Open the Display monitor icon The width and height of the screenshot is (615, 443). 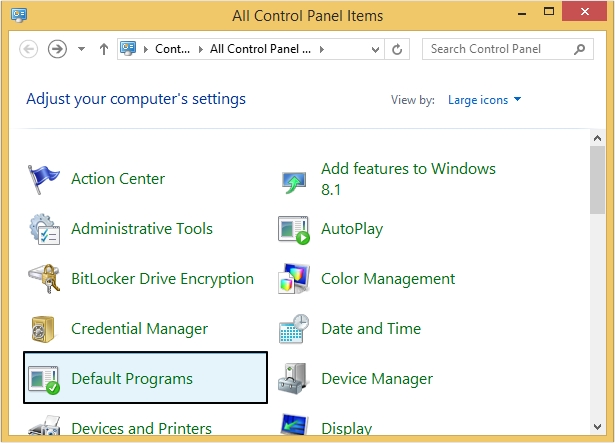(294, 425)
